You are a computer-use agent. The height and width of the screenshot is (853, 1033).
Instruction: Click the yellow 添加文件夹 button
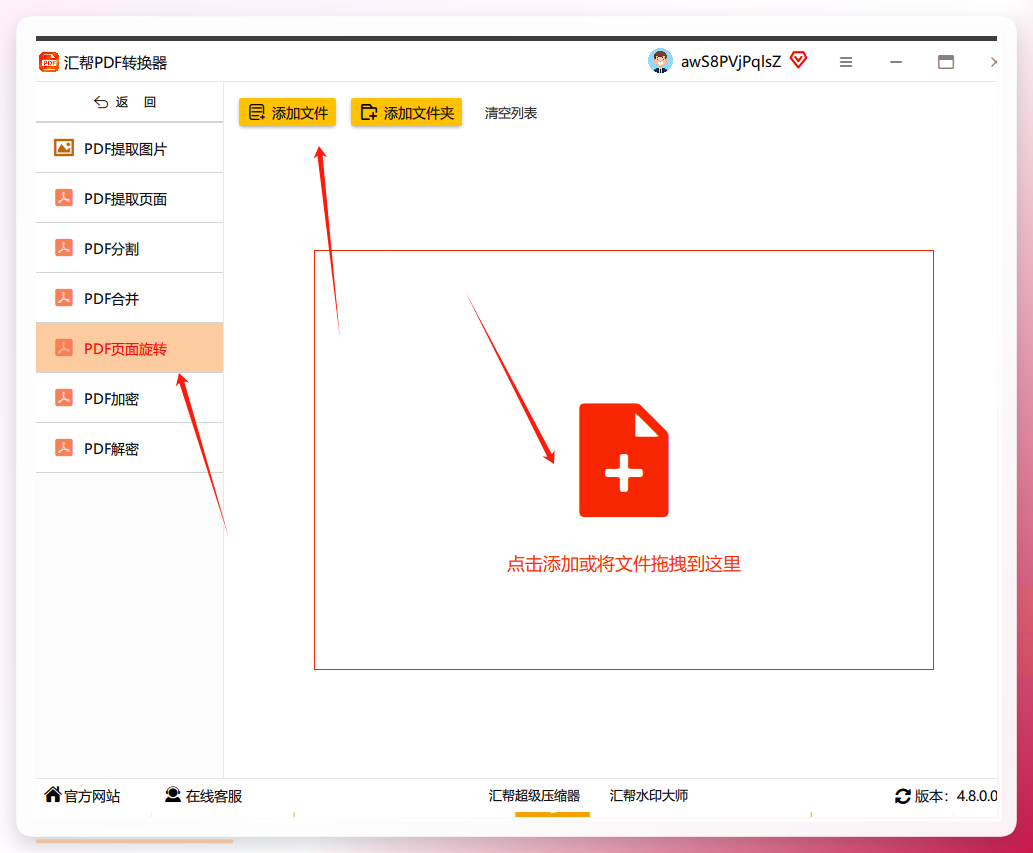(x=406, y=113)
